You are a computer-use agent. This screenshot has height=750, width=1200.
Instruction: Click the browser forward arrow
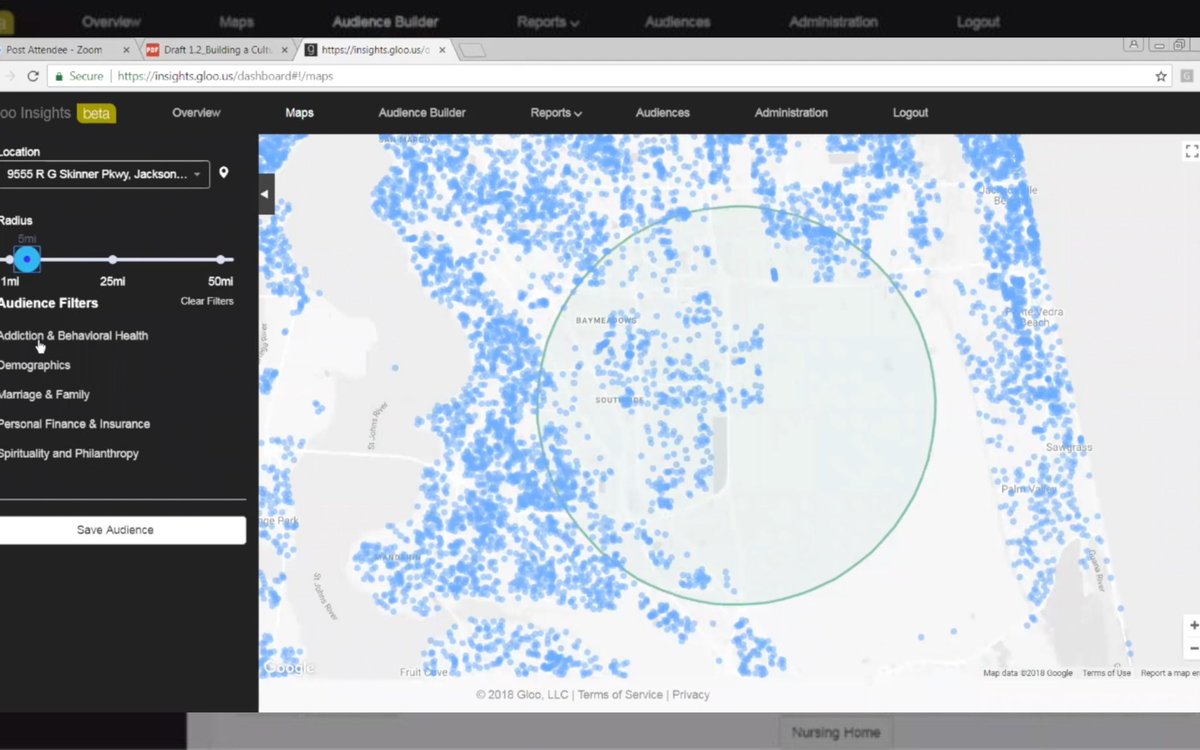coord(10,76)
